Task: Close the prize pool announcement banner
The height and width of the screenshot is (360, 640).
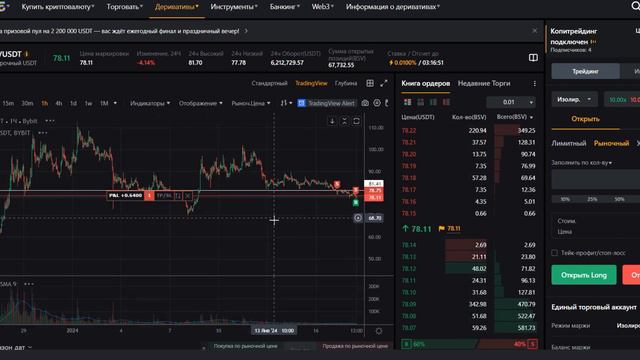Action: pyautogui.click(x=535, y=31)
